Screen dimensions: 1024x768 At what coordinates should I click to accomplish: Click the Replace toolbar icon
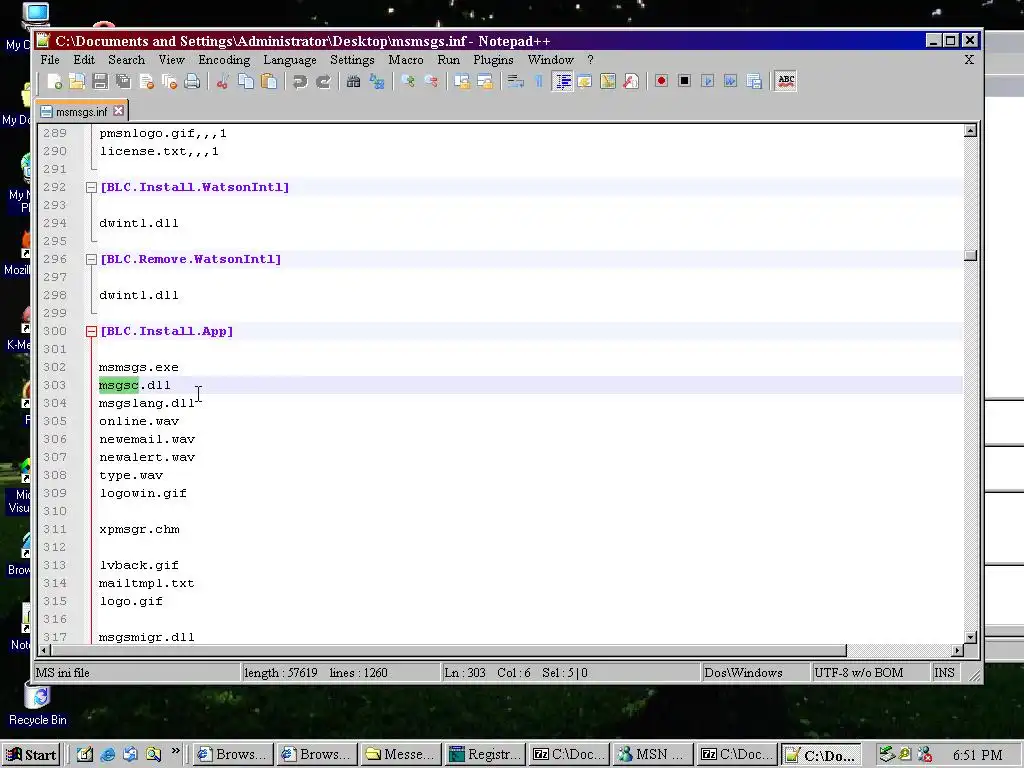click(377, 82)
